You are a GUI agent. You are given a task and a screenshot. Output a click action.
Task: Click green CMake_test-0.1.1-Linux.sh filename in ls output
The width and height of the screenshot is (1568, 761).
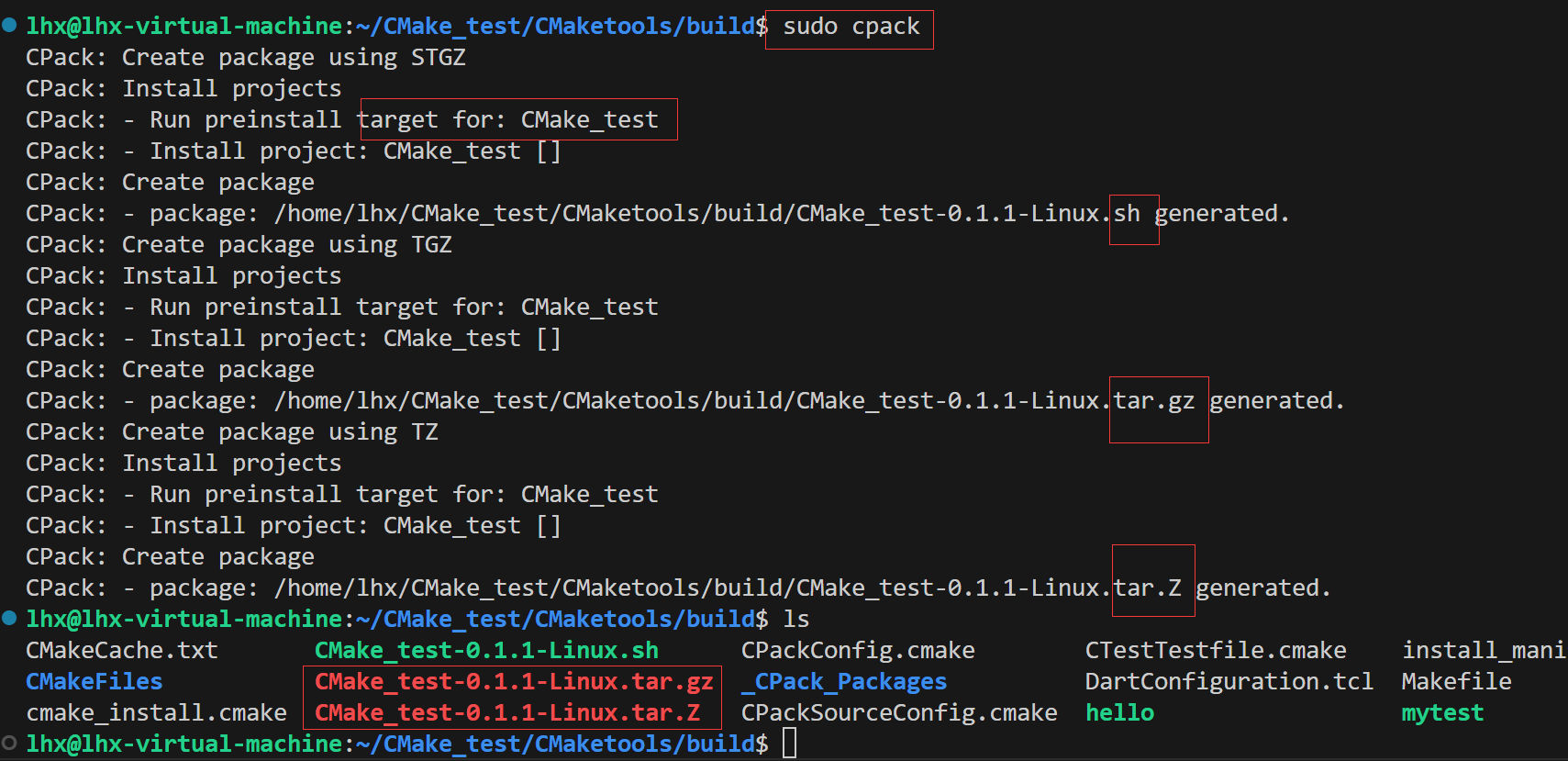tap(486, 651)
